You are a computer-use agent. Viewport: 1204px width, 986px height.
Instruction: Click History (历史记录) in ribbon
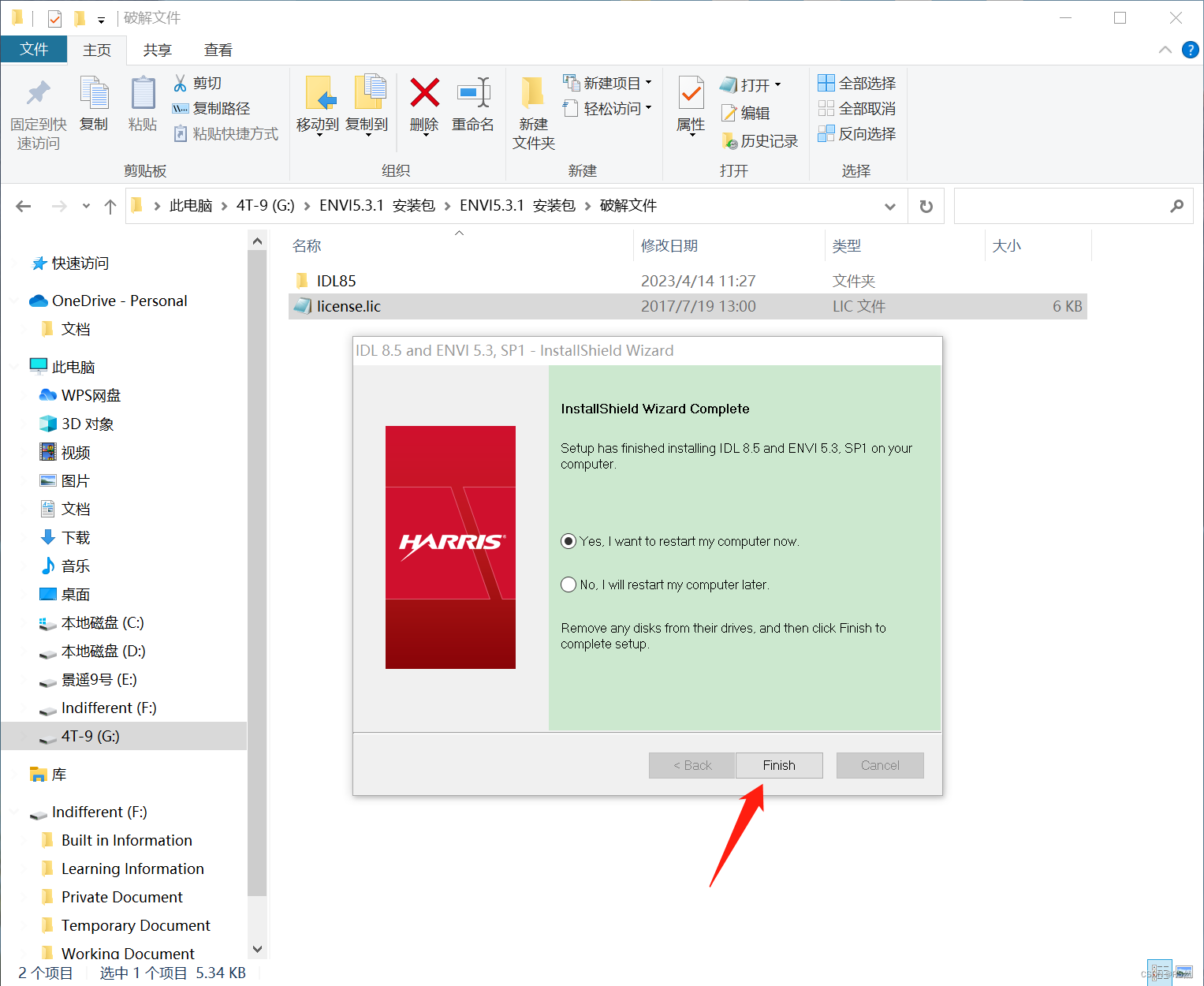point(759,140)
